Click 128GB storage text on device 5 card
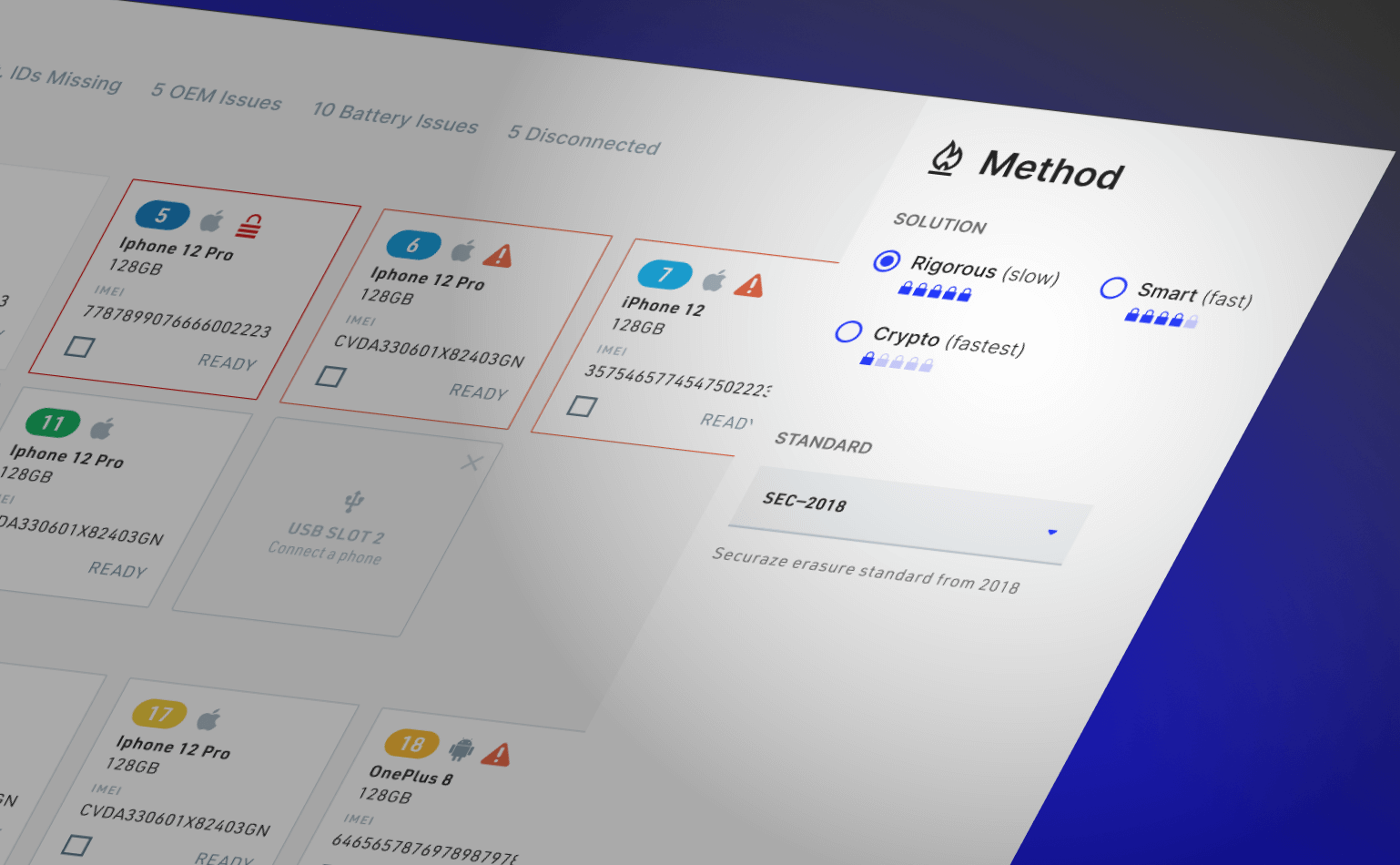Image resolution: width=1400 pixels, height=865 pixels. (x=136, y=267)
